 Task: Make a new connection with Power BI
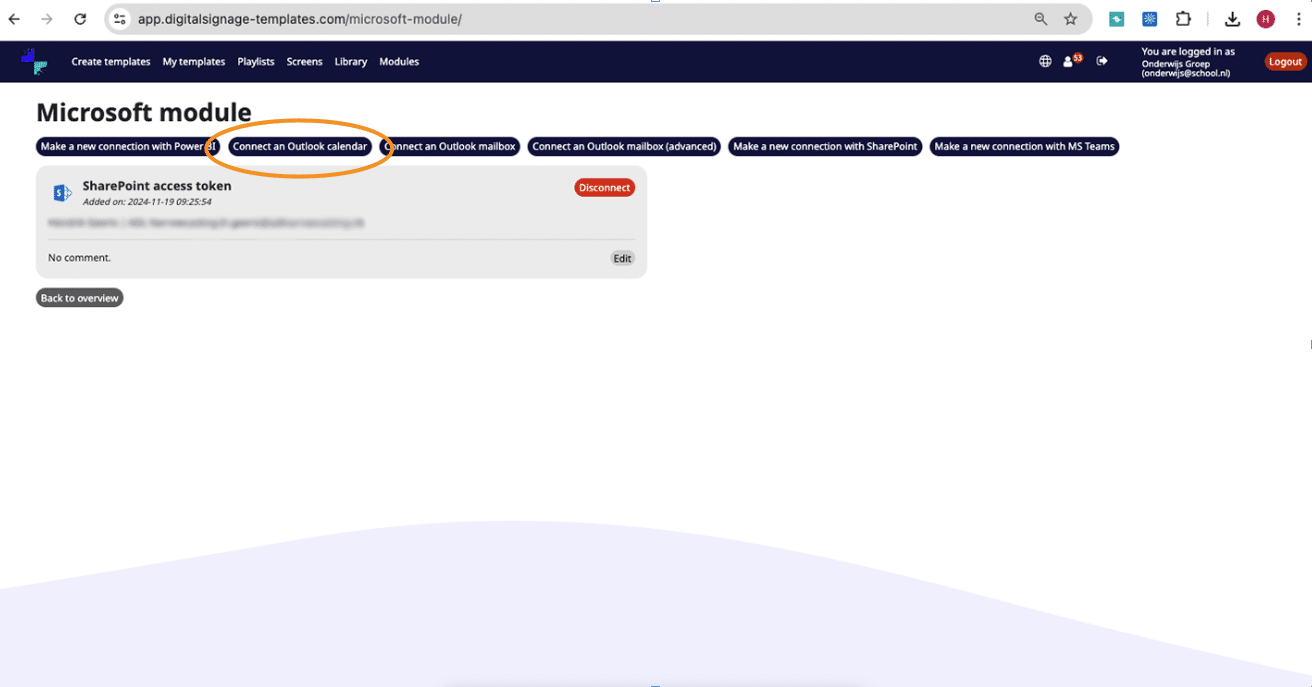(x=127, y=146)
